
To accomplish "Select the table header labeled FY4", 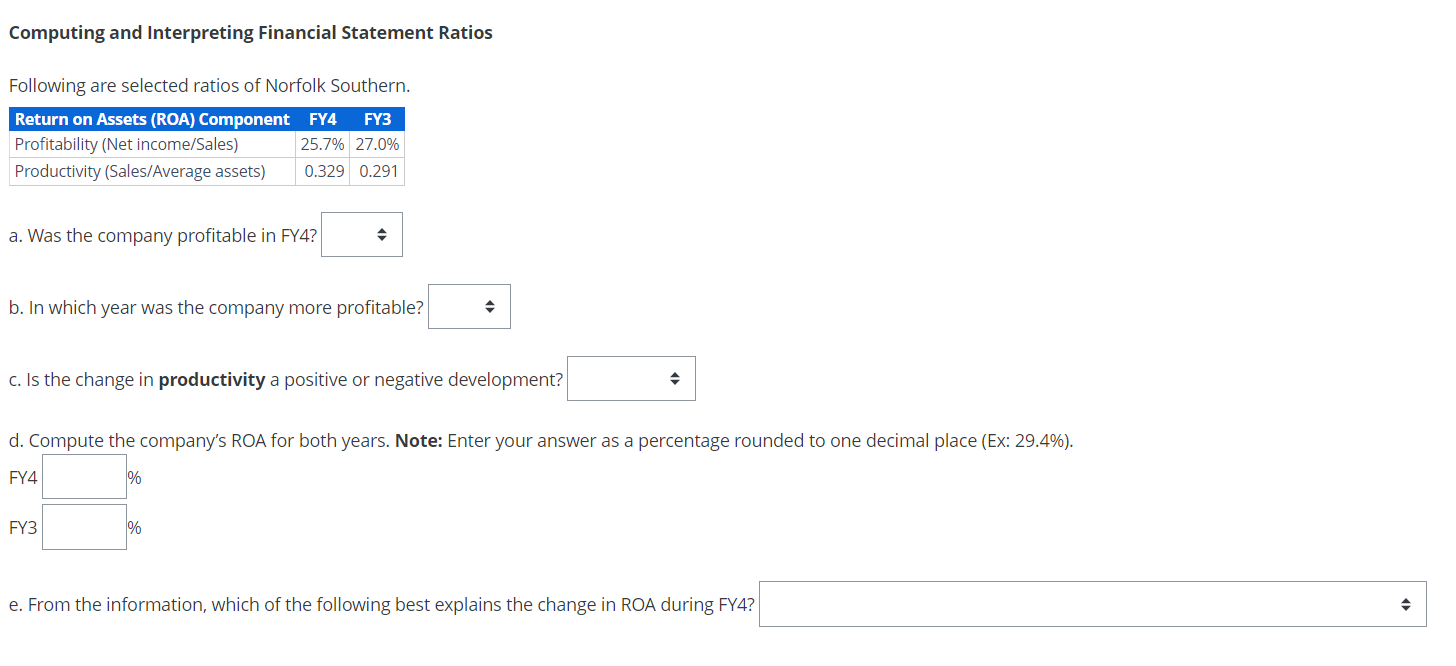I will 322,118.
